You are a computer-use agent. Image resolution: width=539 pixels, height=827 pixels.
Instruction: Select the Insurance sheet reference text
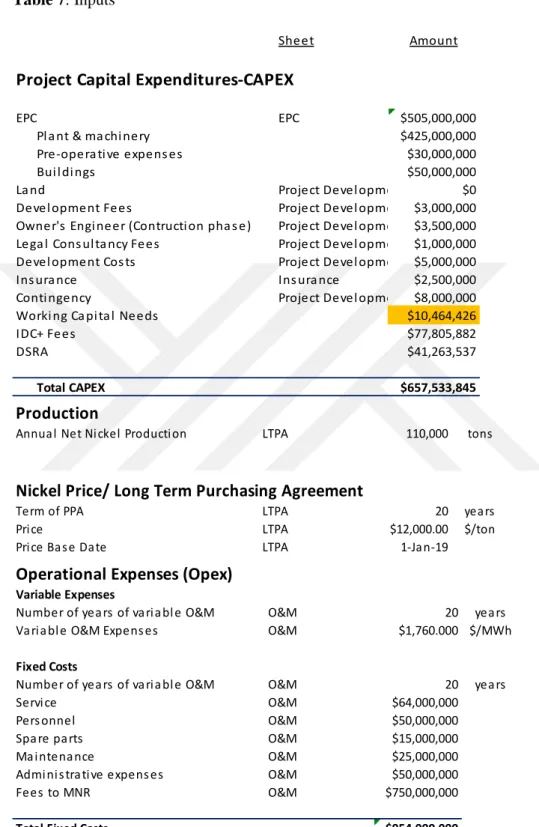point(309,280)
